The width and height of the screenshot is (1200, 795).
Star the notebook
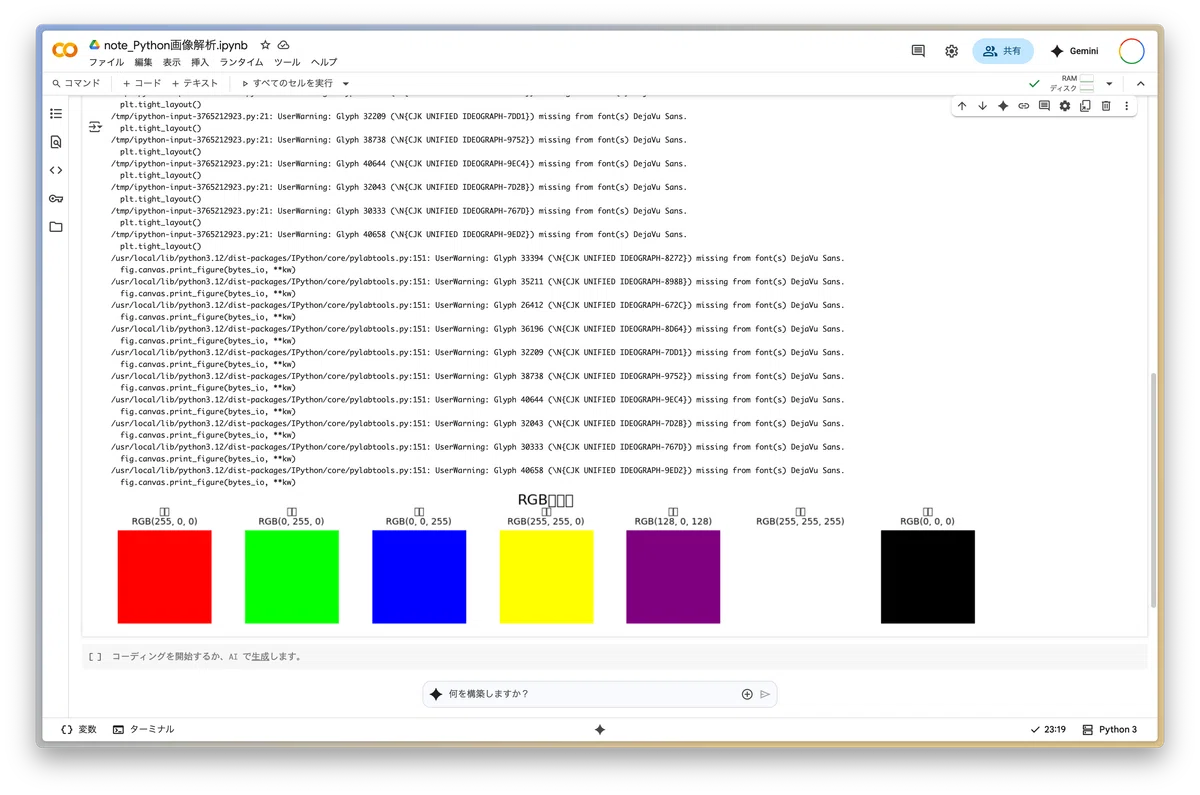tap(265, 45)
